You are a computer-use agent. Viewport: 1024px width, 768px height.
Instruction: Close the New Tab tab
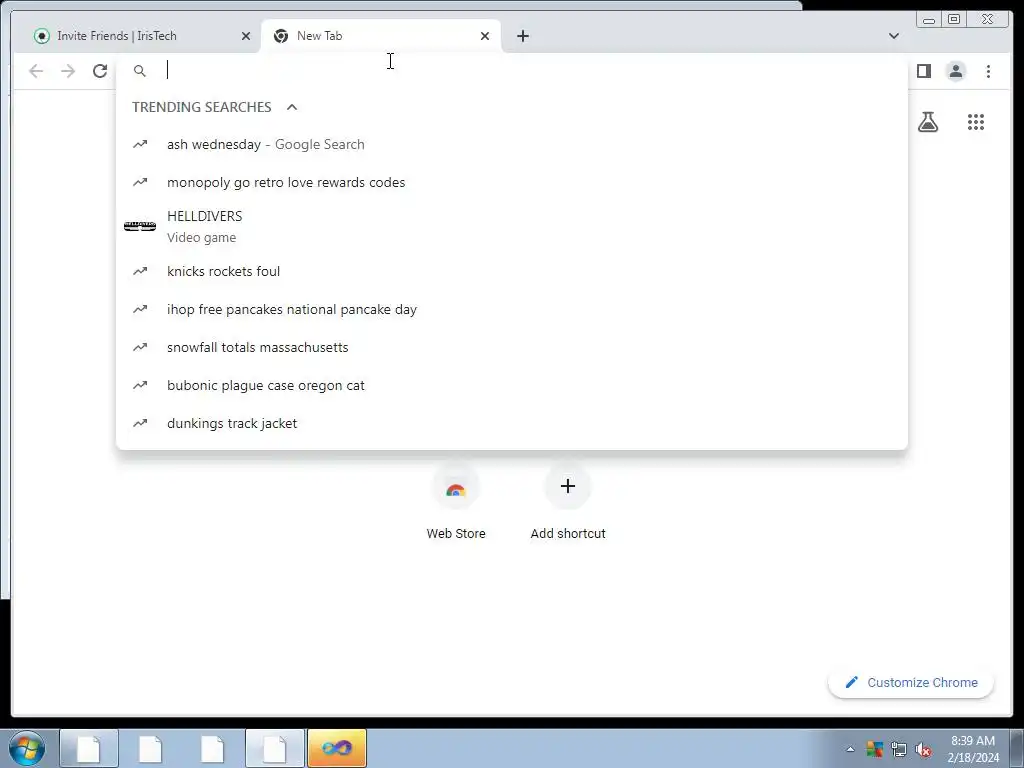point(485,36)
